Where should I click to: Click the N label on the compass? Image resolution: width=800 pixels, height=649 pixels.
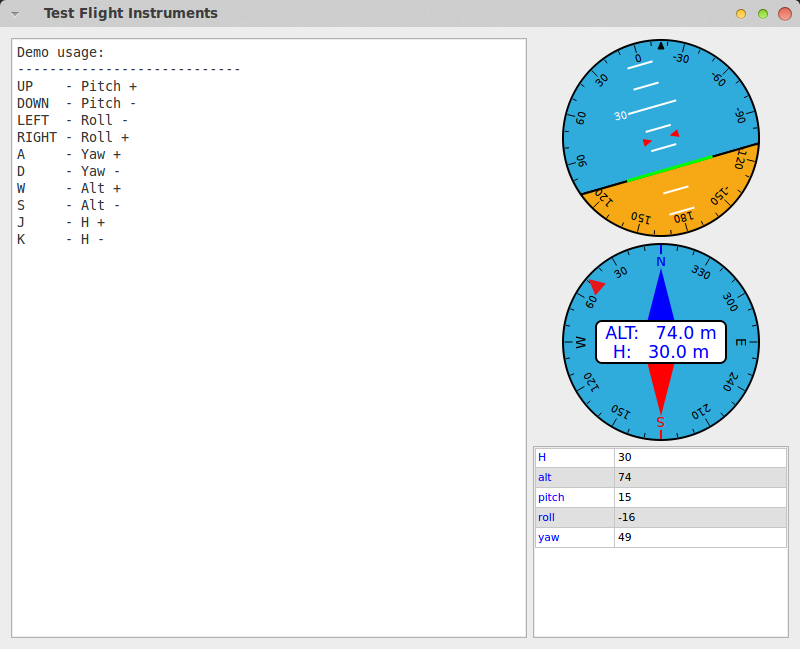point(660,262)
